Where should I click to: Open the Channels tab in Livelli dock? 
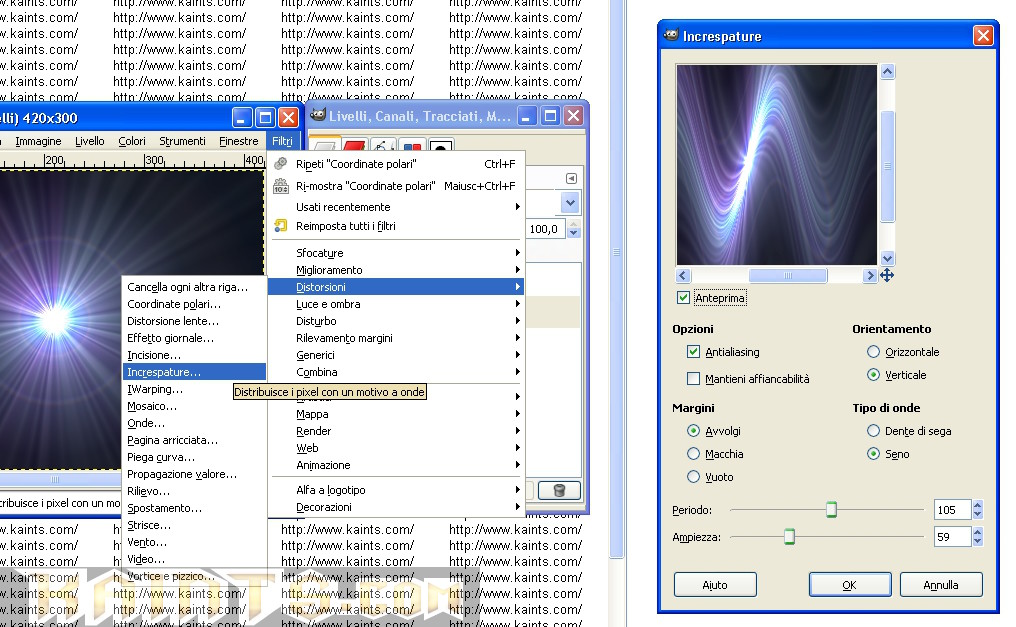[x=354, y=146]
